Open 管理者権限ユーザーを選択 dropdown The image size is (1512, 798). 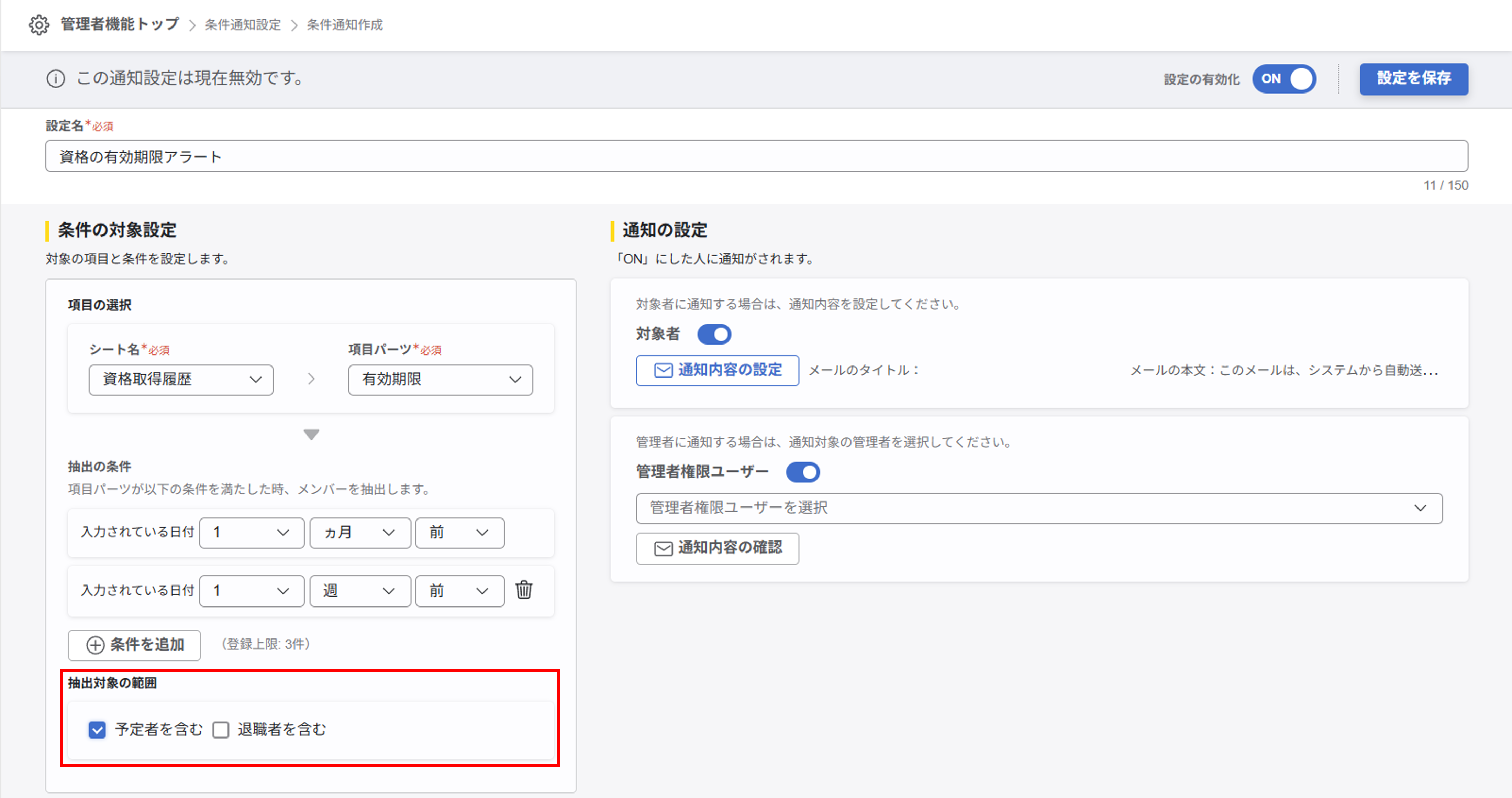point(1038,508)
